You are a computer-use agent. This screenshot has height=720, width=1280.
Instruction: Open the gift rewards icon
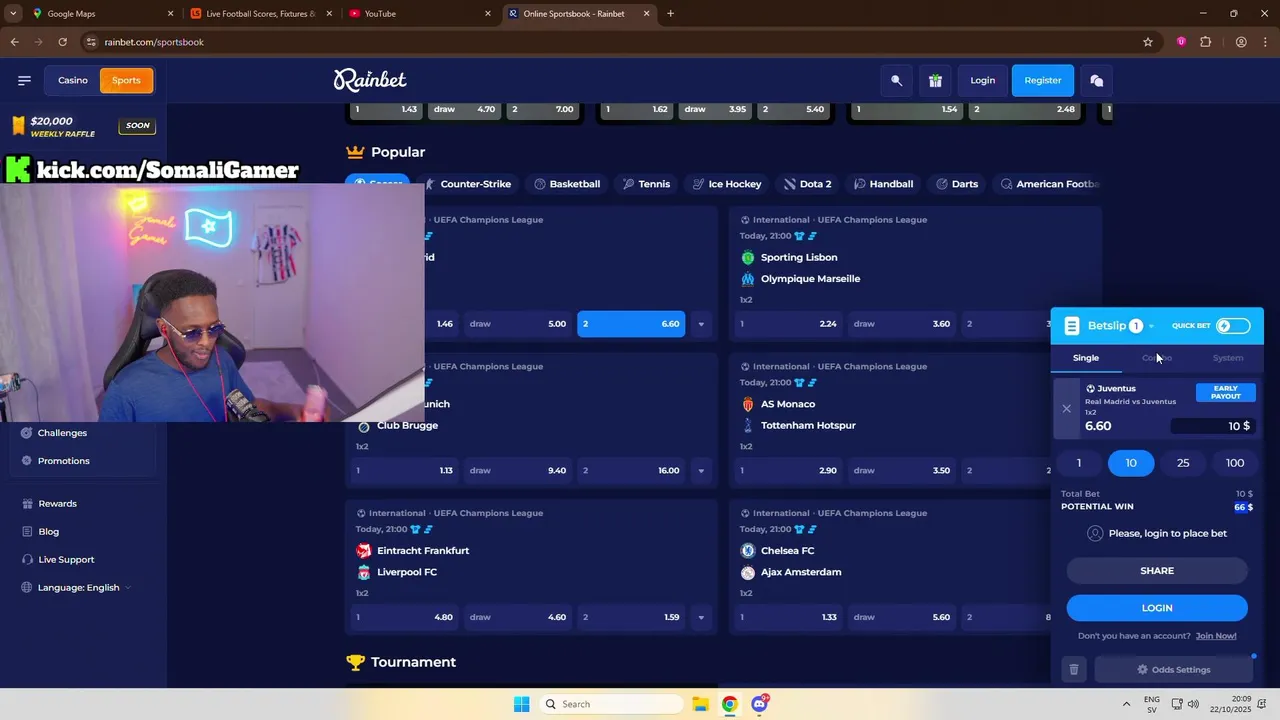[935, 81]
